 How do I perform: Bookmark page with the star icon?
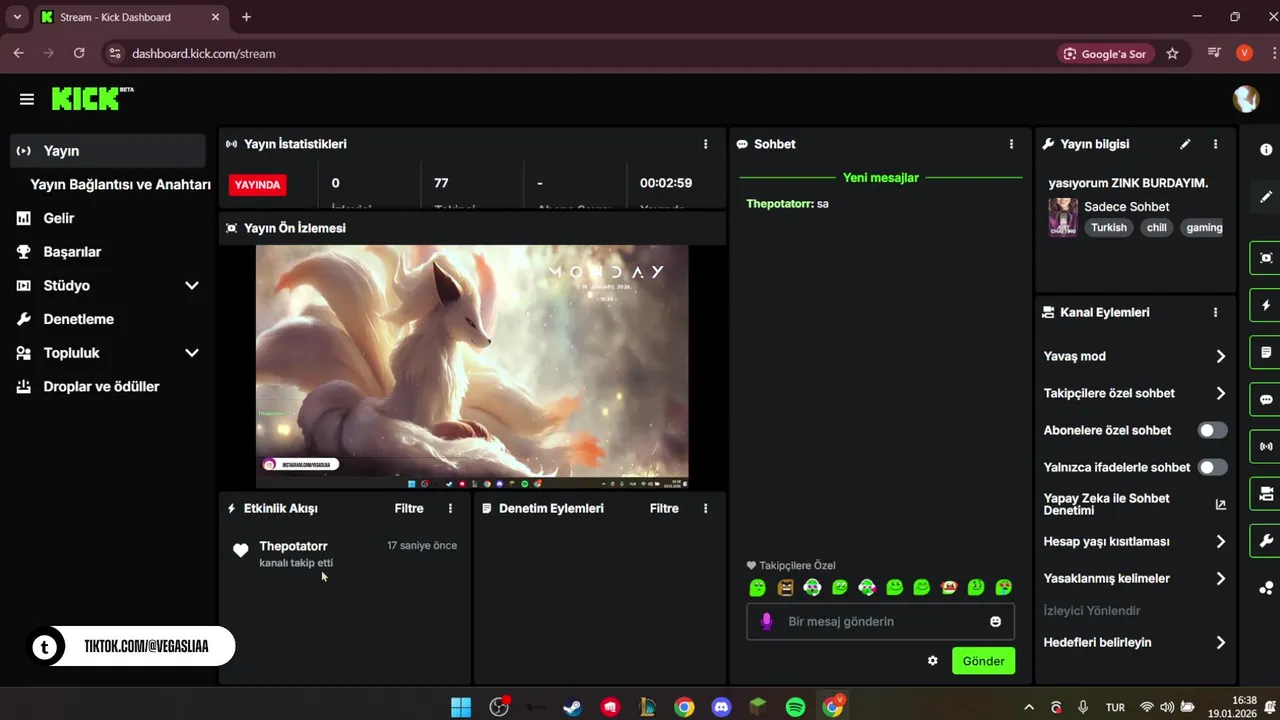coord(1172,53)
